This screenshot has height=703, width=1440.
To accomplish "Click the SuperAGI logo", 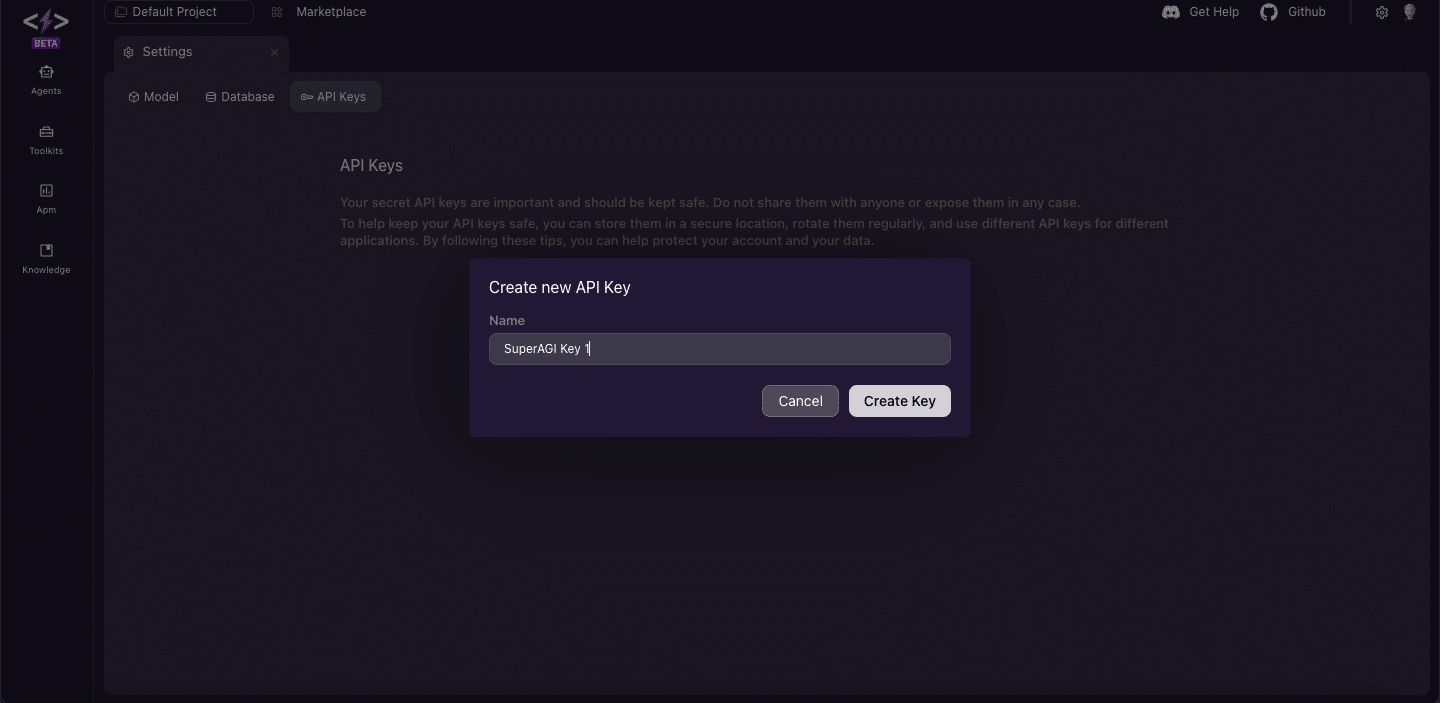I will point(46,22).
